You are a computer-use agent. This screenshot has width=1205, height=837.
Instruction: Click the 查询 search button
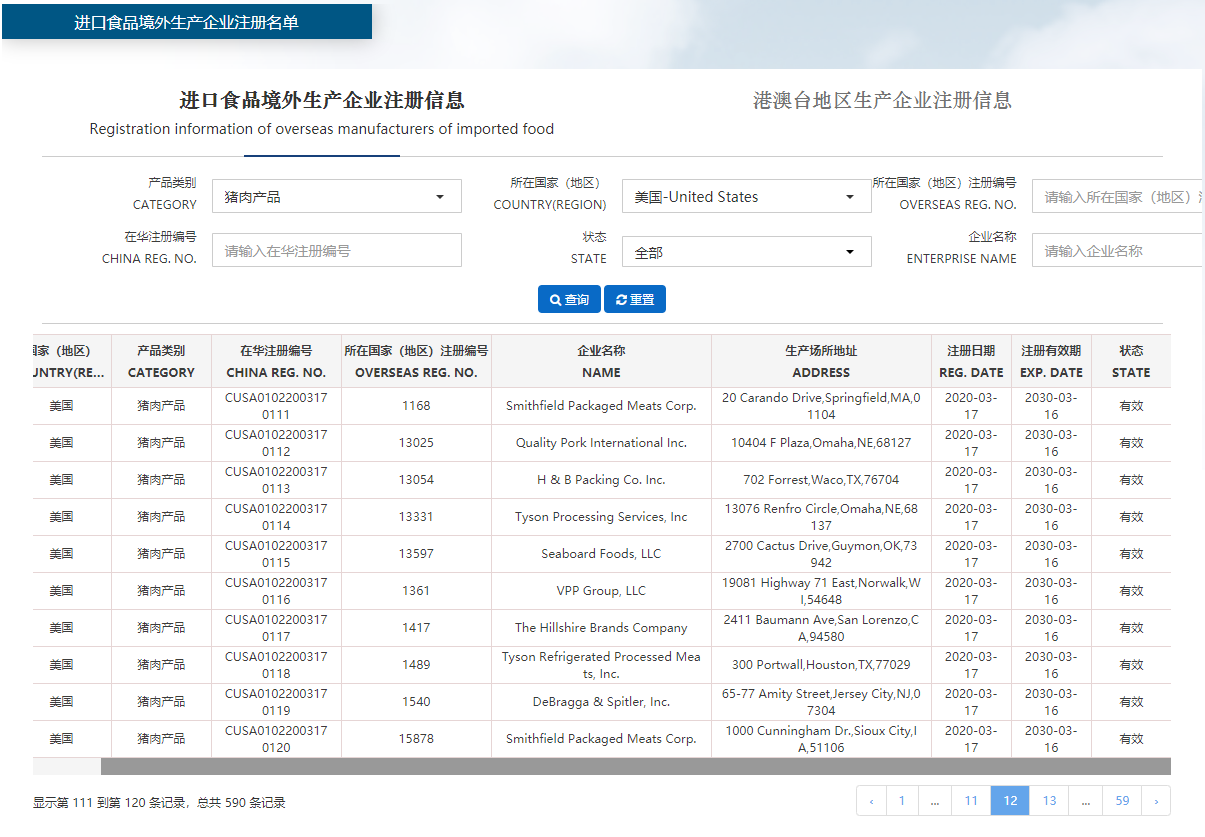(569, 299)
